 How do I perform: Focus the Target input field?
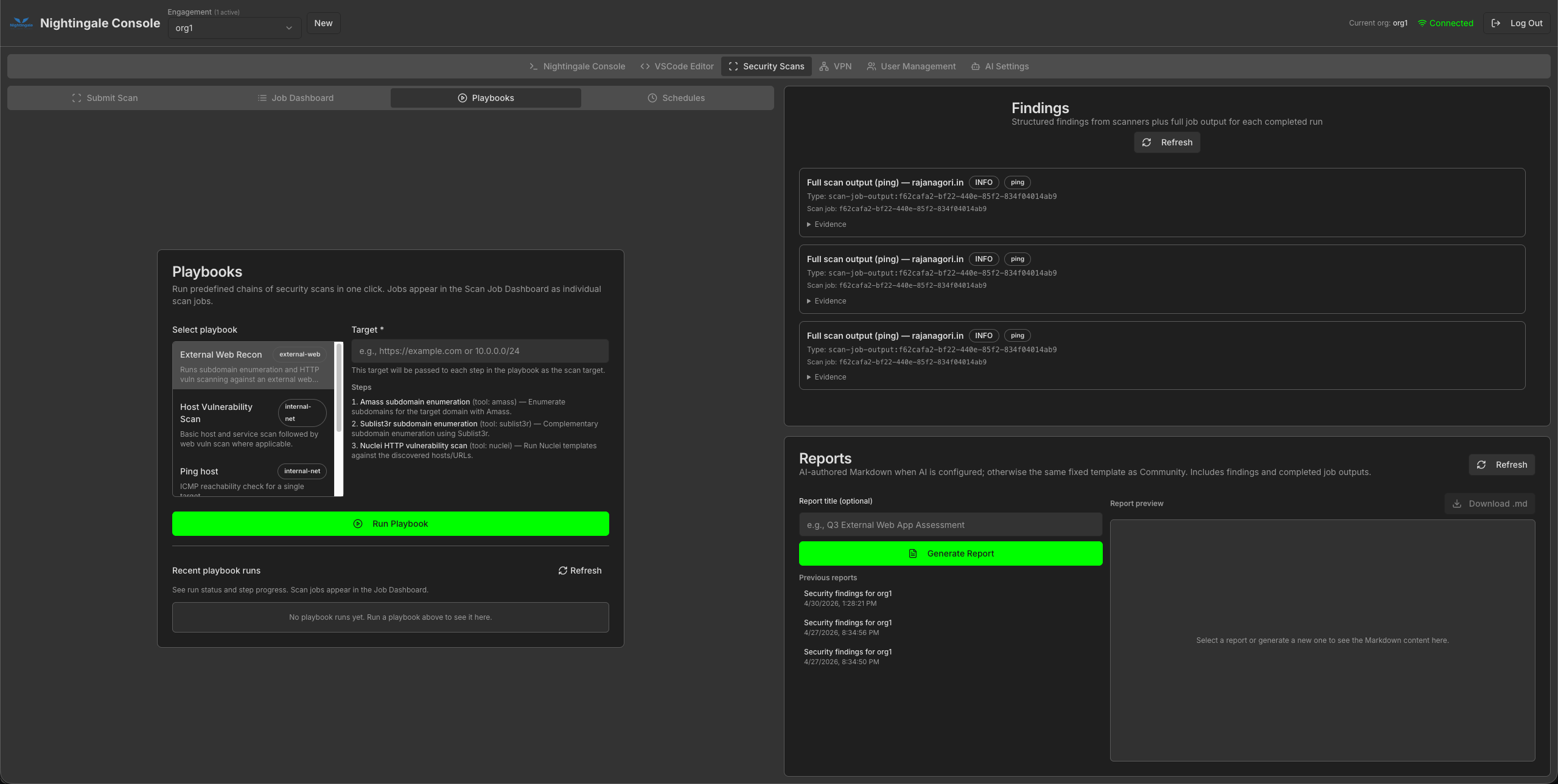480,351
